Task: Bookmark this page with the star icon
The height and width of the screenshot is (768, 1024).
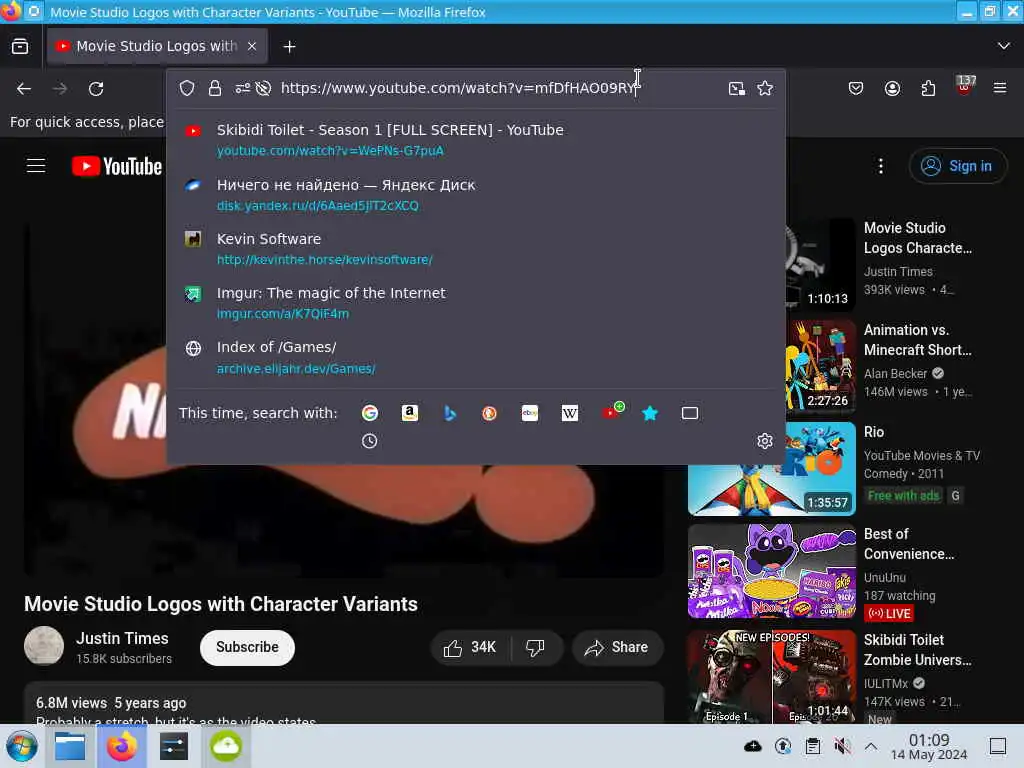Action: coord(765,88)
